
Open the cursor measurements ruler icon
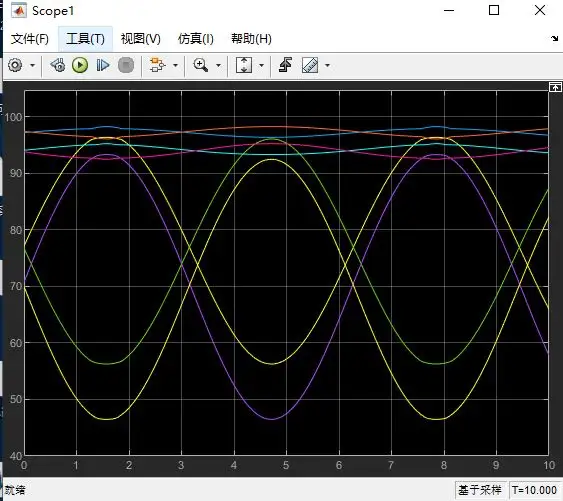310,65
